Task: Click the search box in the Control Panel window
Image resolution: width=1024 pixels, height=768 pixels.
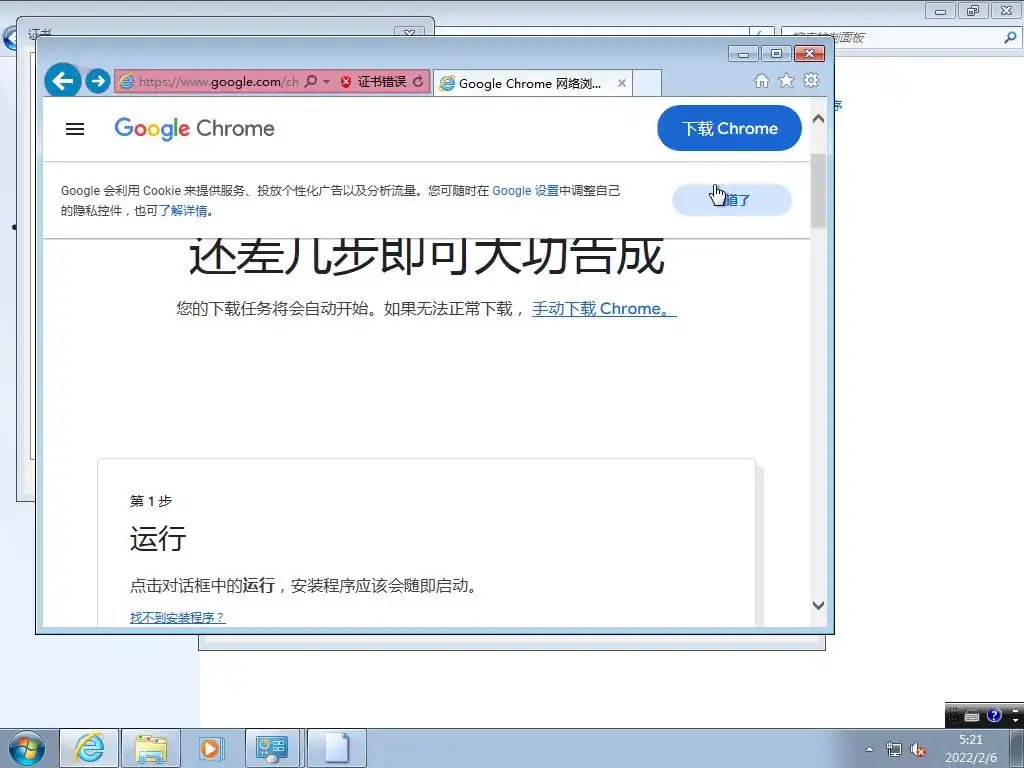Action: [x=891, y=38]
